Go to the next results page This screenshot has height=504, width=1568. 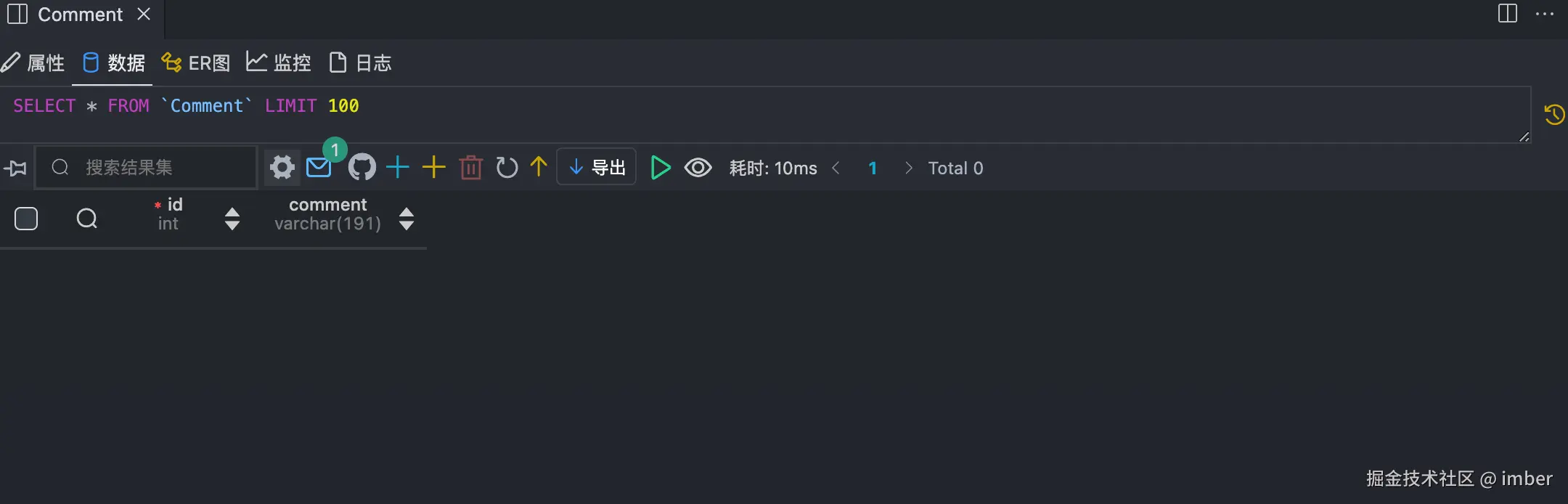[908, 168]
